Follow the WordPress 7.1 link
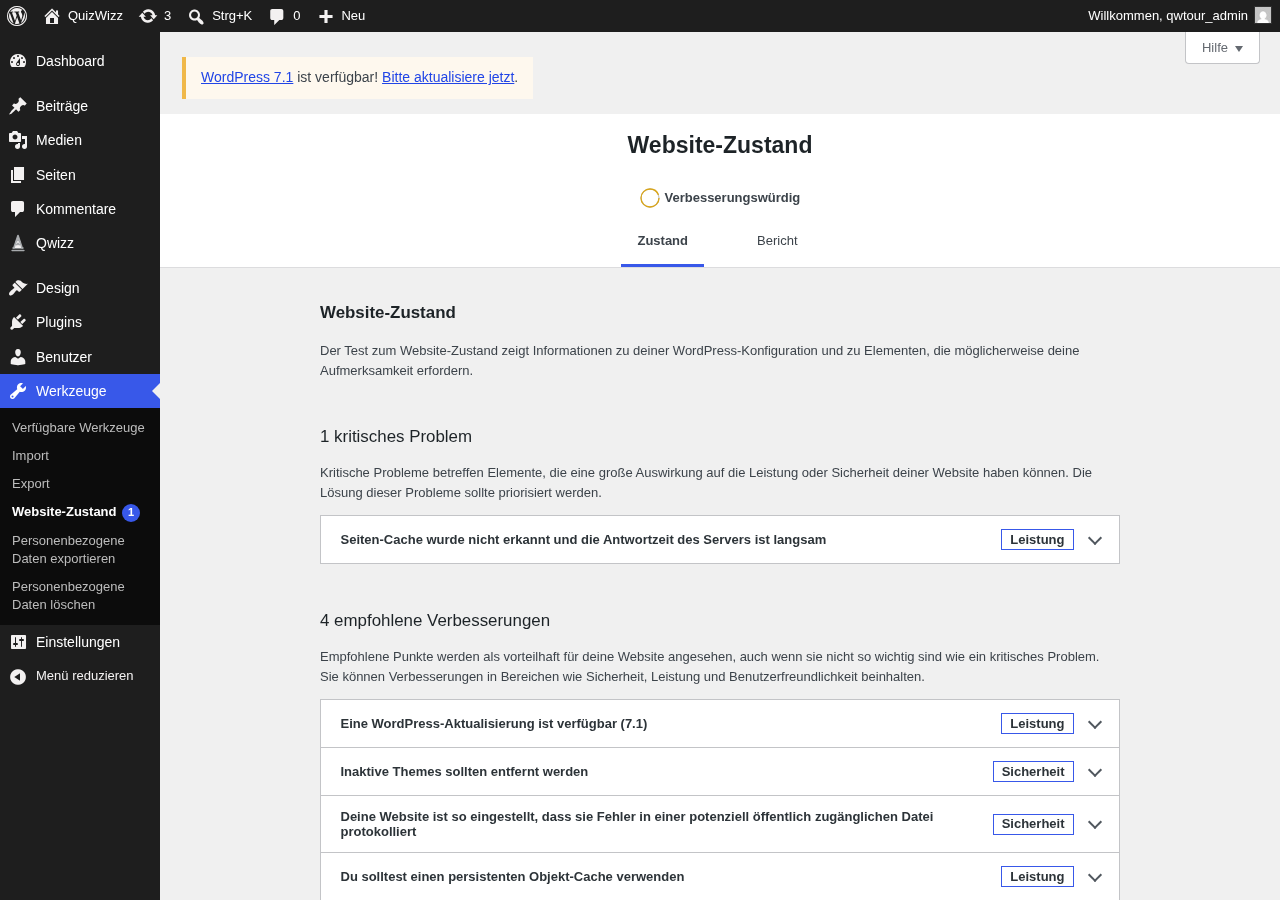Screen dimensions: 1280x900 pos(247,77)
